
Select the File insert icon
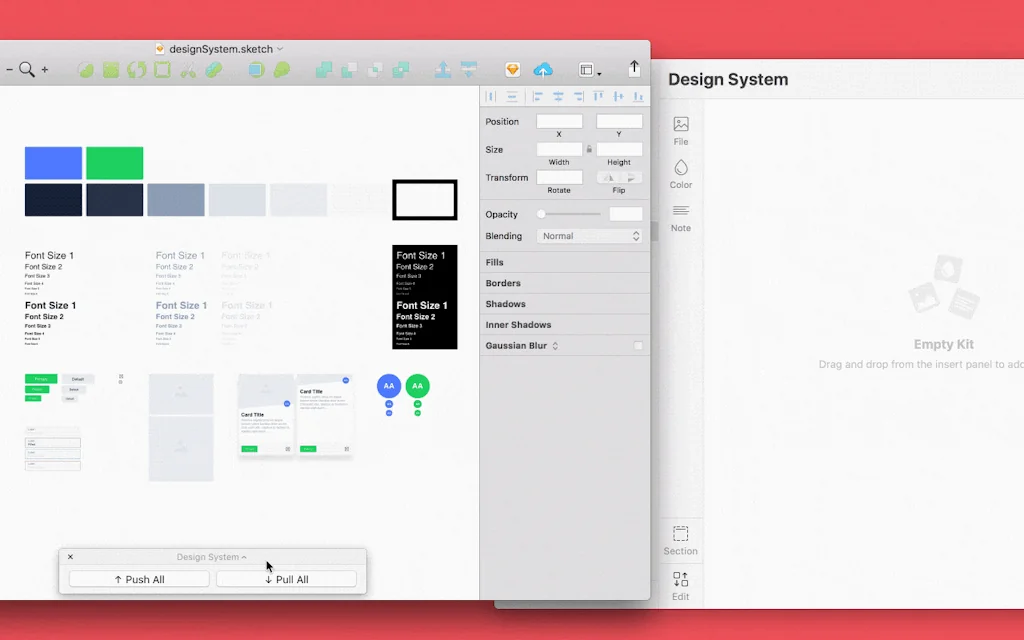[681, 130]
